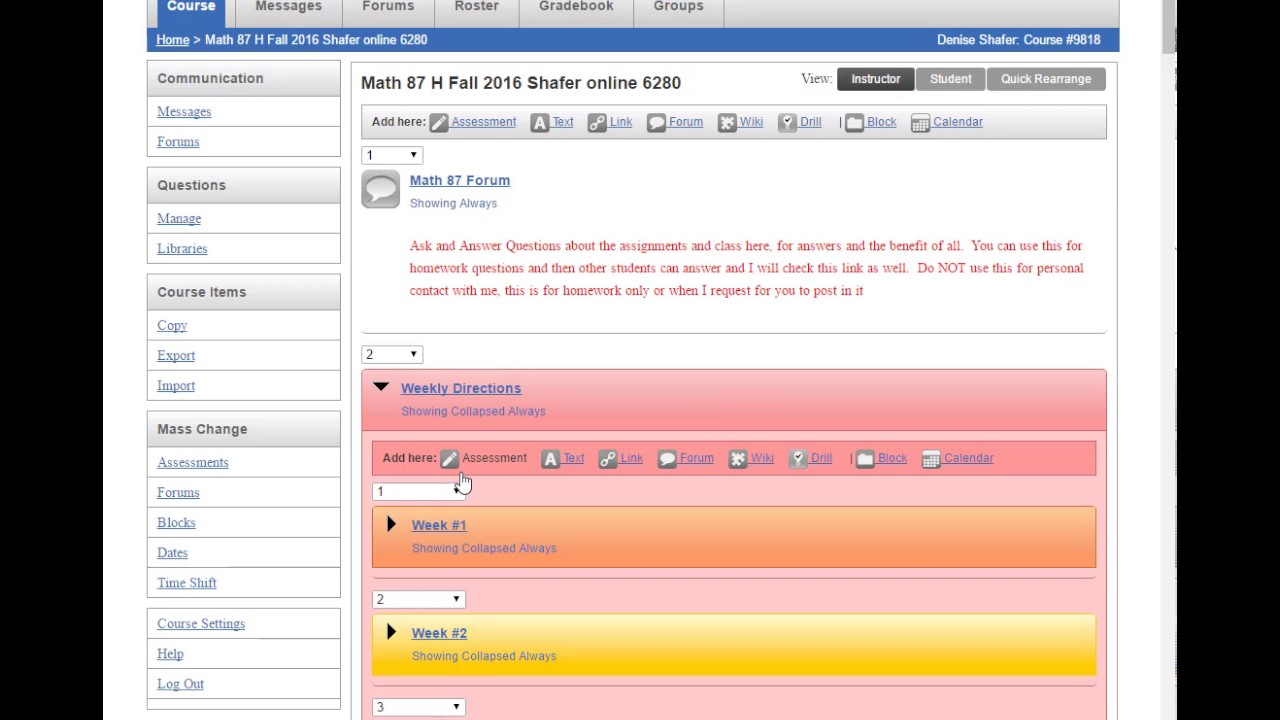Open position dropdown 1 above Math 87 Forum

392,155
